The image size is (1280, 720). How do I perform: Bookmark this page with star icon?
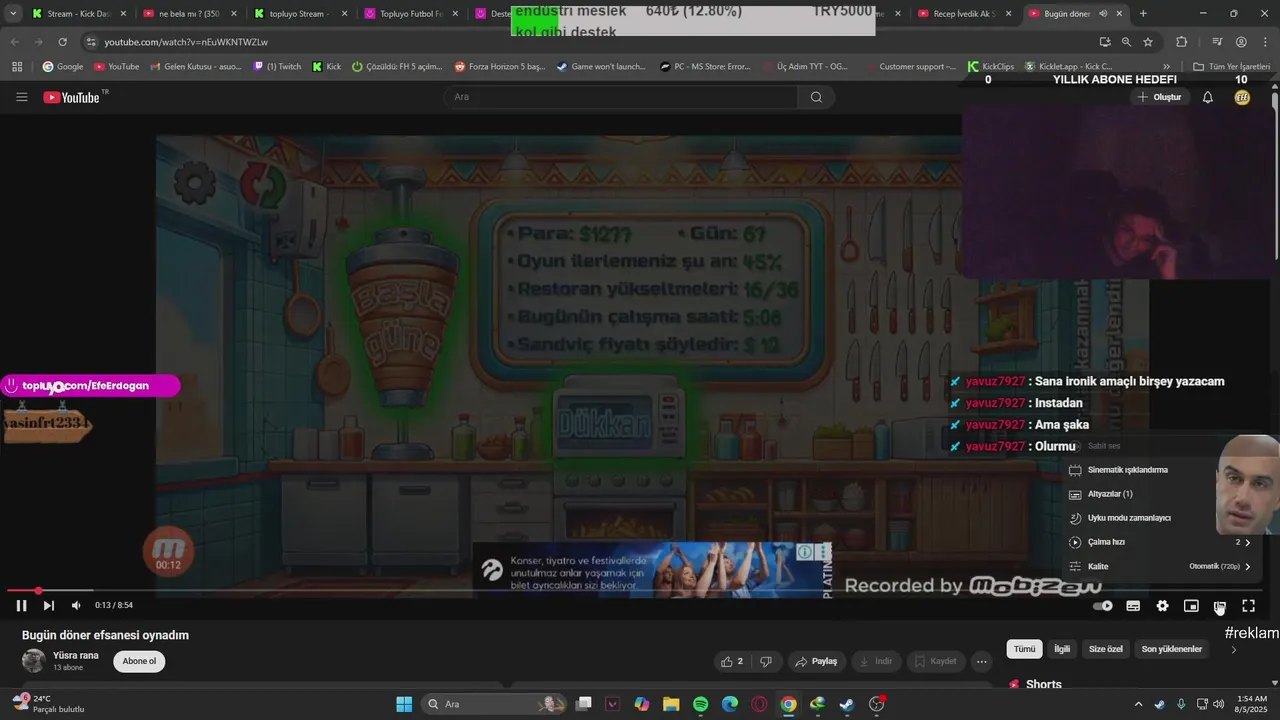(1148, 42)
